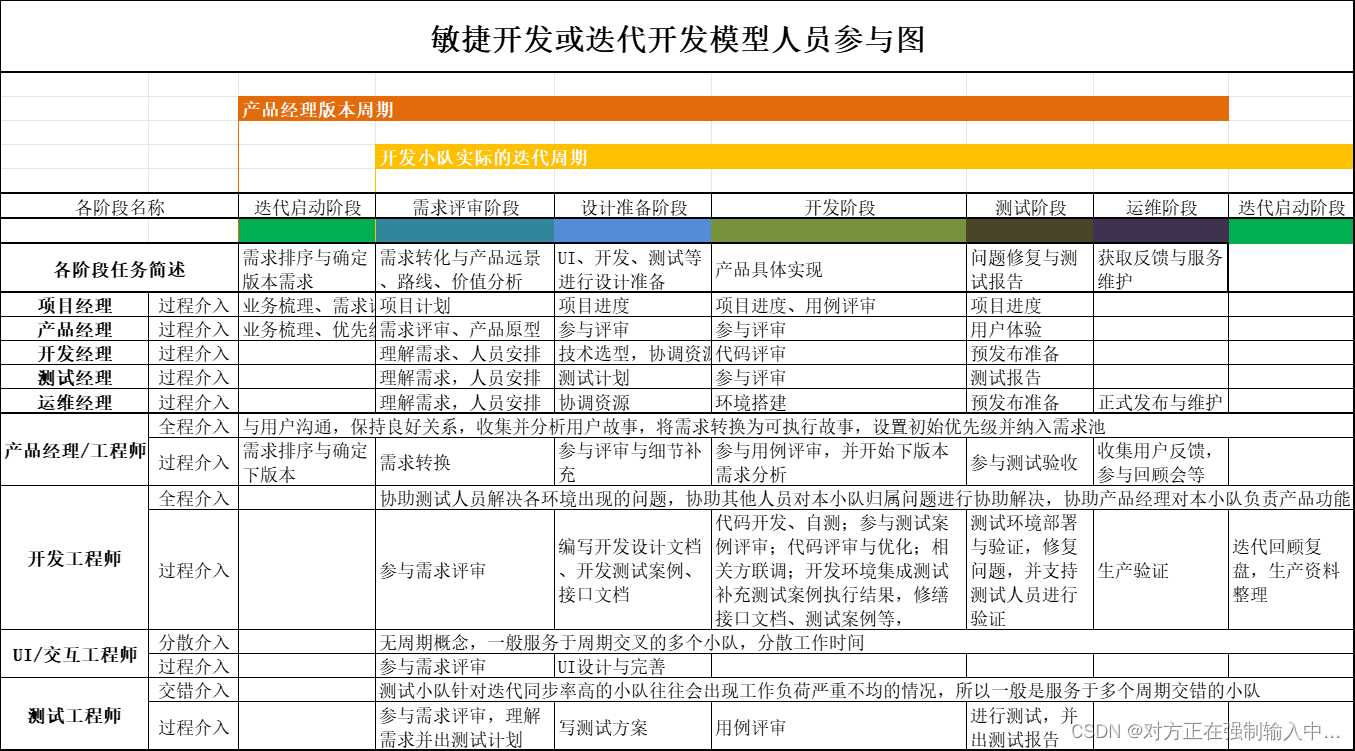Select the 需求评审阶段 header cell
Image resolution: width=1355 pixels, height=751 pixels.
coord(466,207)
